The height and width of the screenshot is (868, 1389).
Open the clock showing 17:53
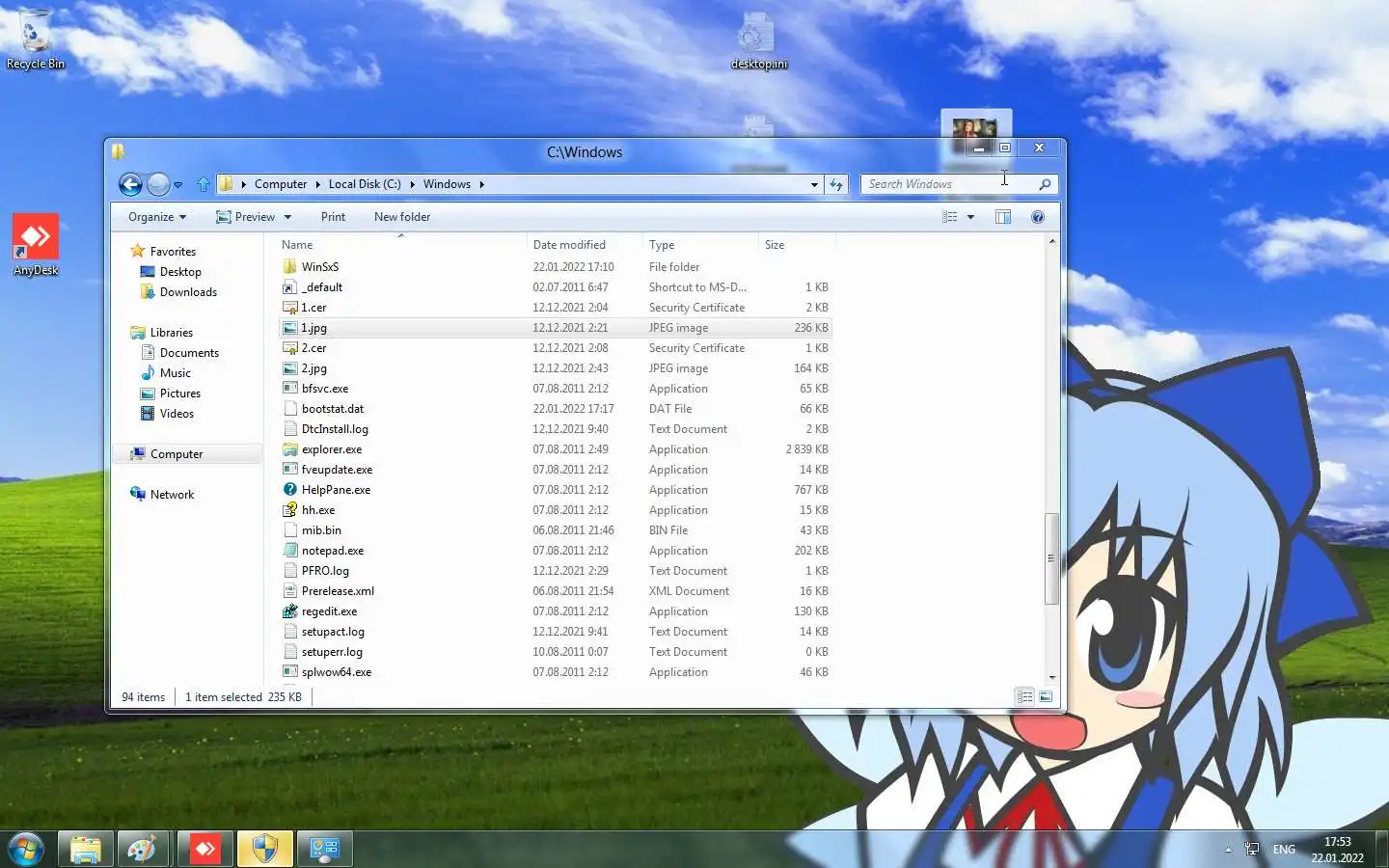1337,850
